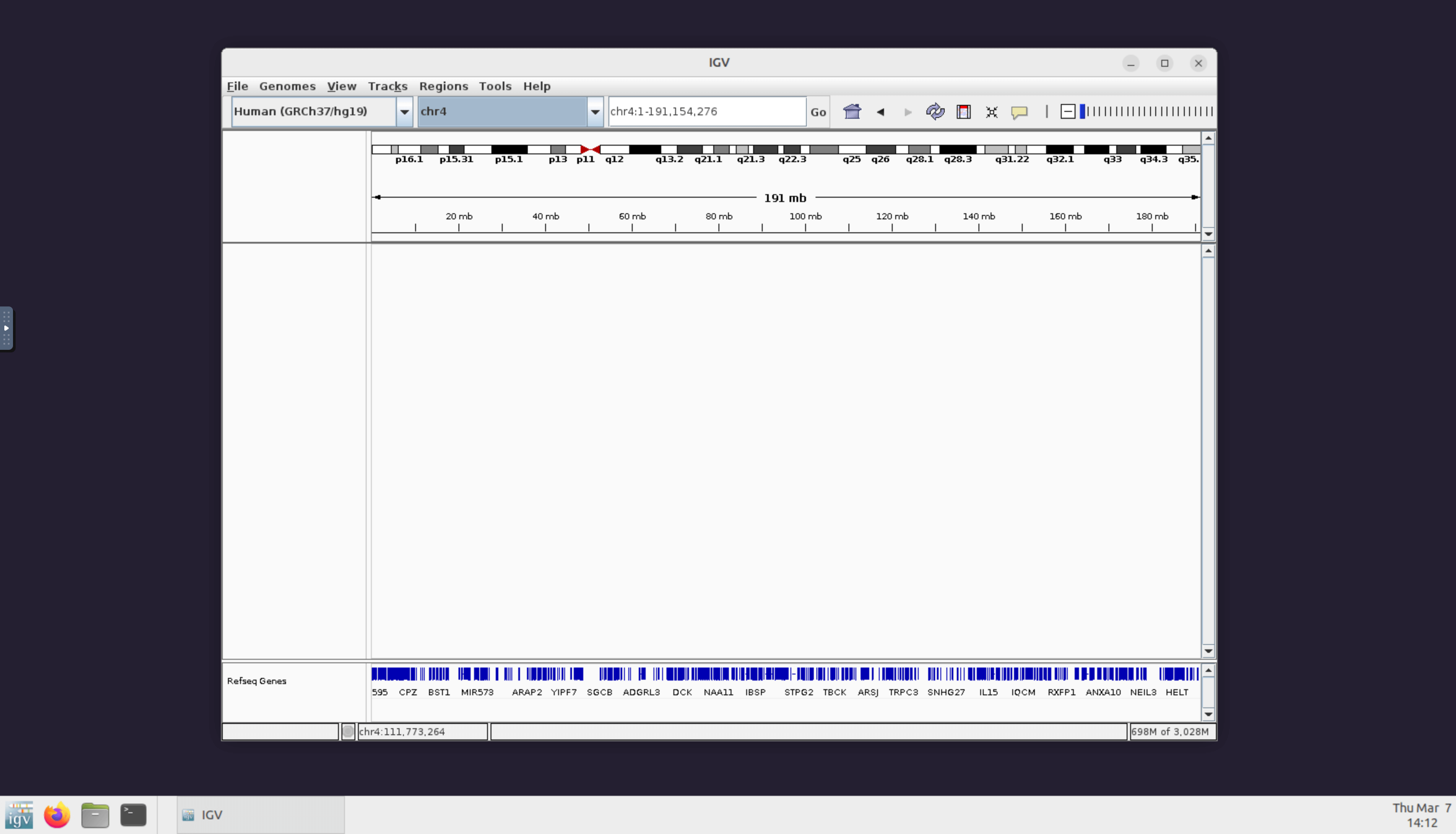Click the 180 mb ruler mark
This screenshot has height=834, width=1456.
coord(1152,216)
